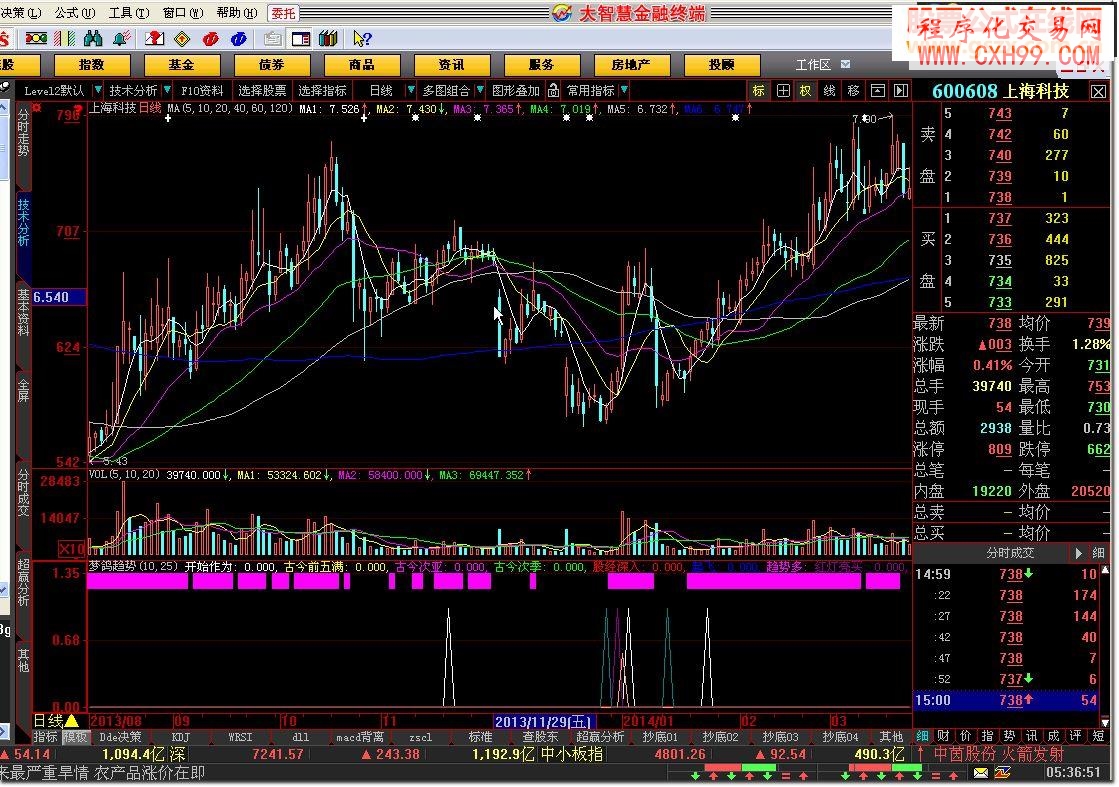1119x787 pixels.
Task: Click the mail envelope icon in status bar
Action: 981,773
